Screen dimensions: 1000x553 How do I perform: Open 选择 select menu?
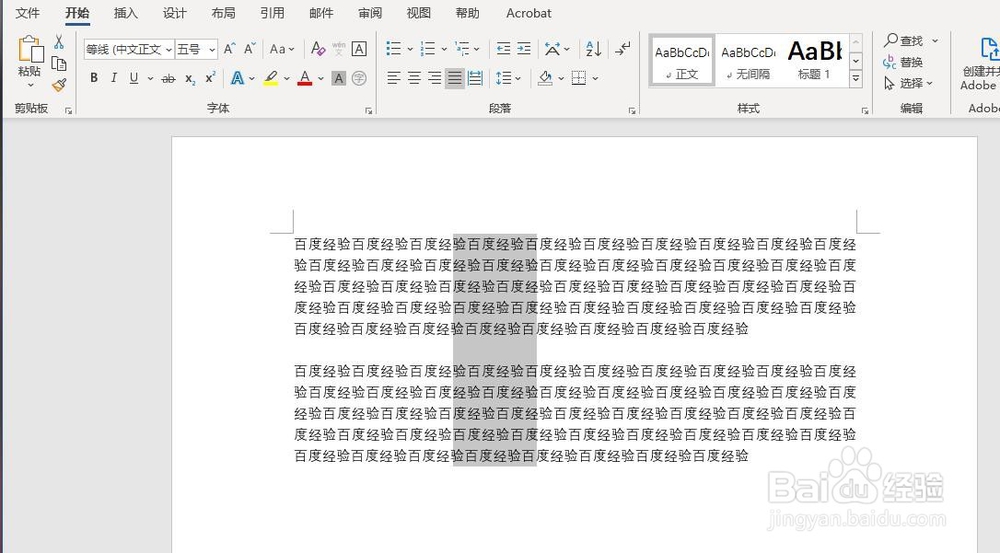(908, 83)
